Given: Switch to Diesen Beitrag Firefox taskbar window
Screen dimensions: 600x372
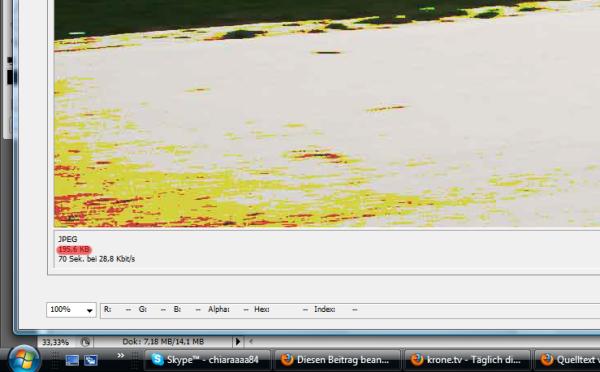Looking at the screenshot, I should pos(337,360).
